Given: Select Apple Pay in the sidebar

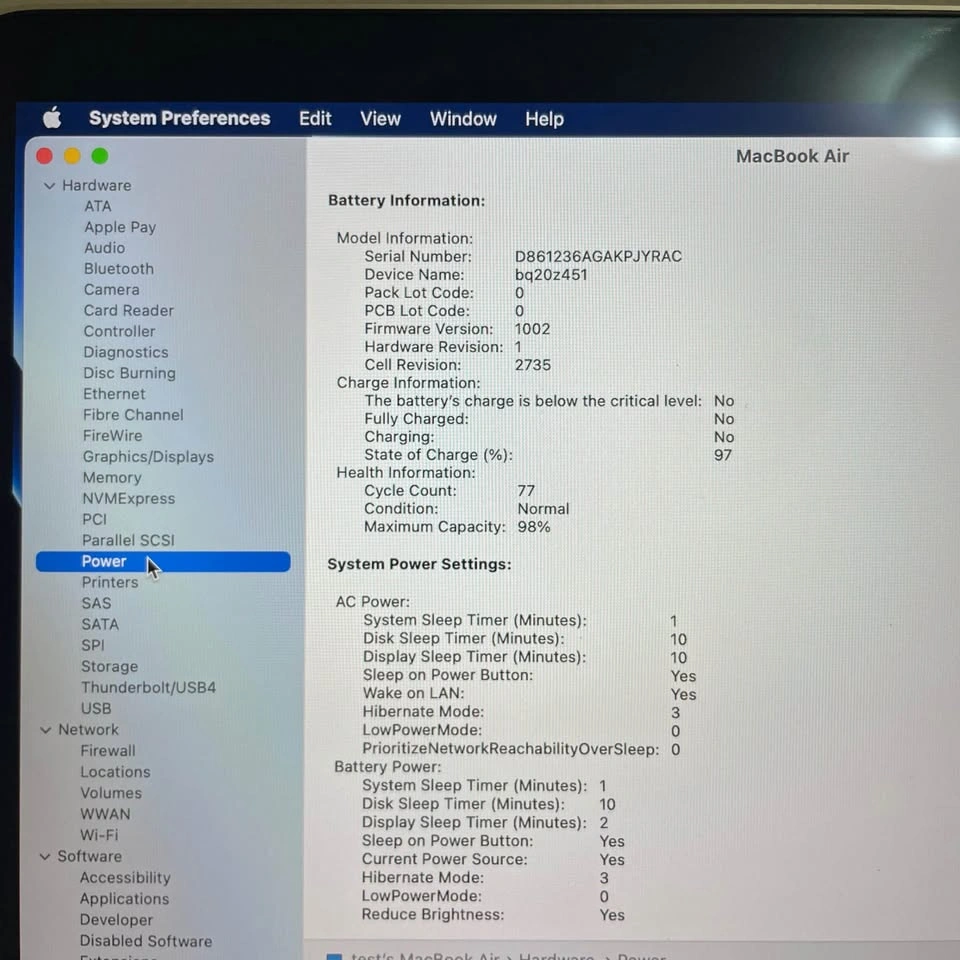Looking at the screenshot, I should coord(120,227).
